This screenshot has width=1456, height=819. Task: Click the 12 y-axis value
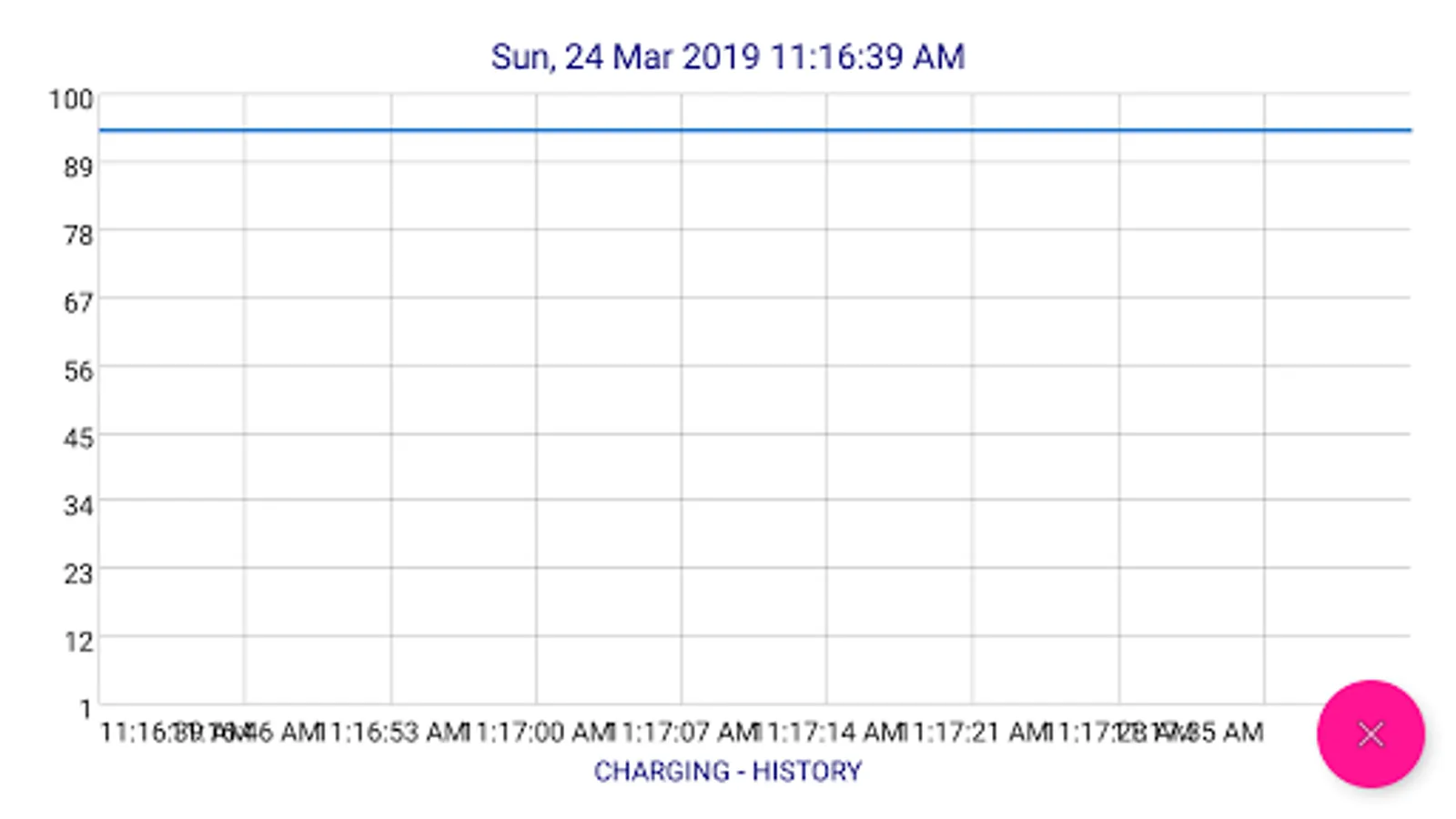78,642
